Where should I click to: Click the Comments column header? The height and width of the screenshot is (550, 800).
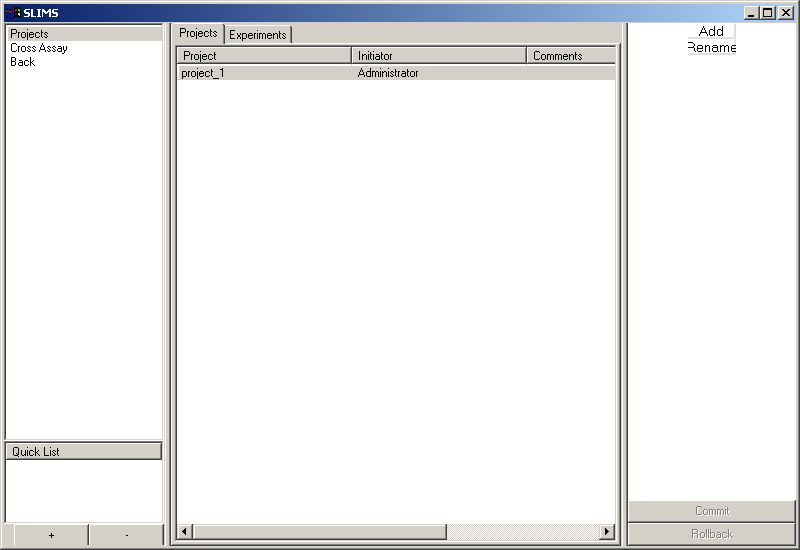pos(570,56)
